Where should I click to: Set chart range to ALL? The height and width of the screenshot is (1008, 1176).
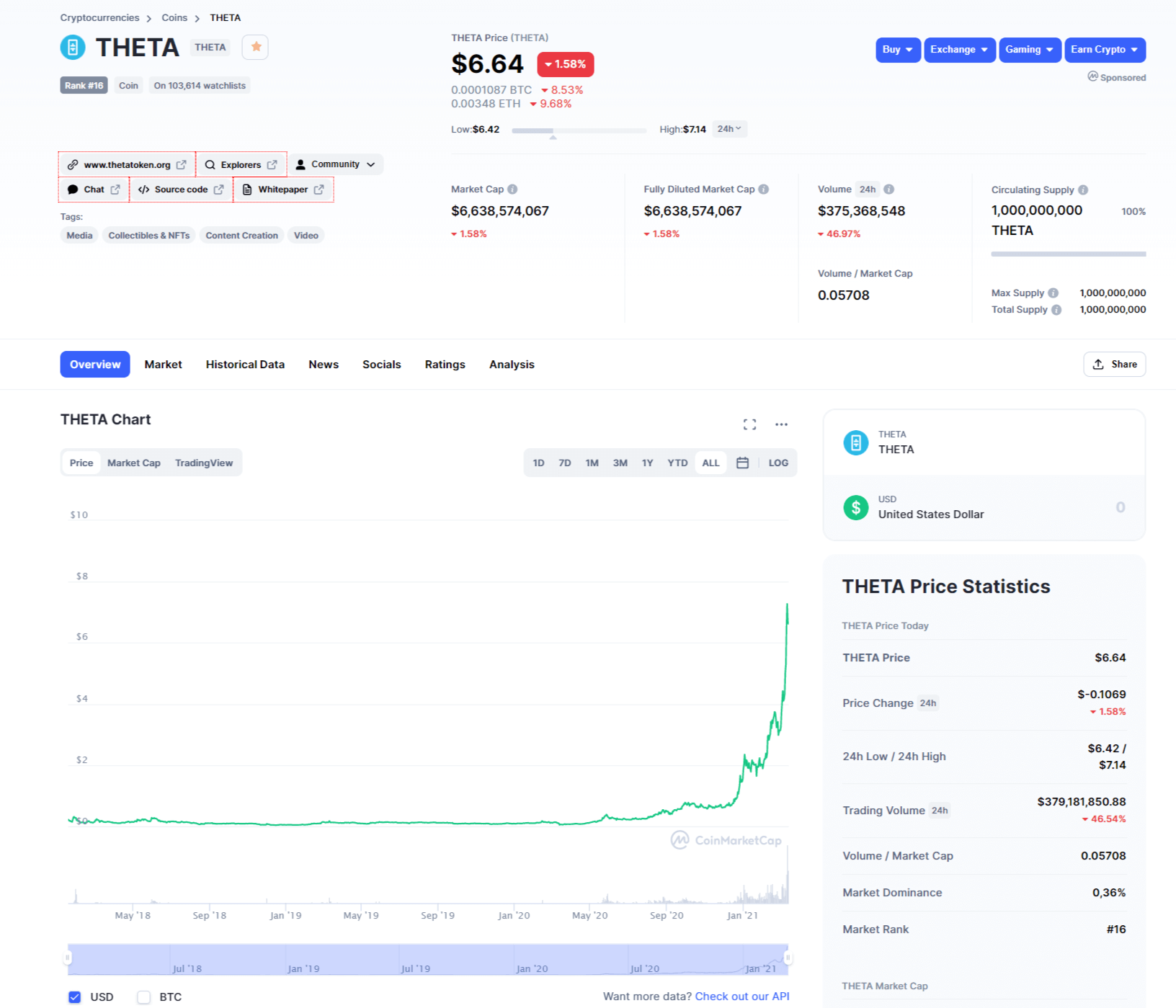(x=710, y=463)
